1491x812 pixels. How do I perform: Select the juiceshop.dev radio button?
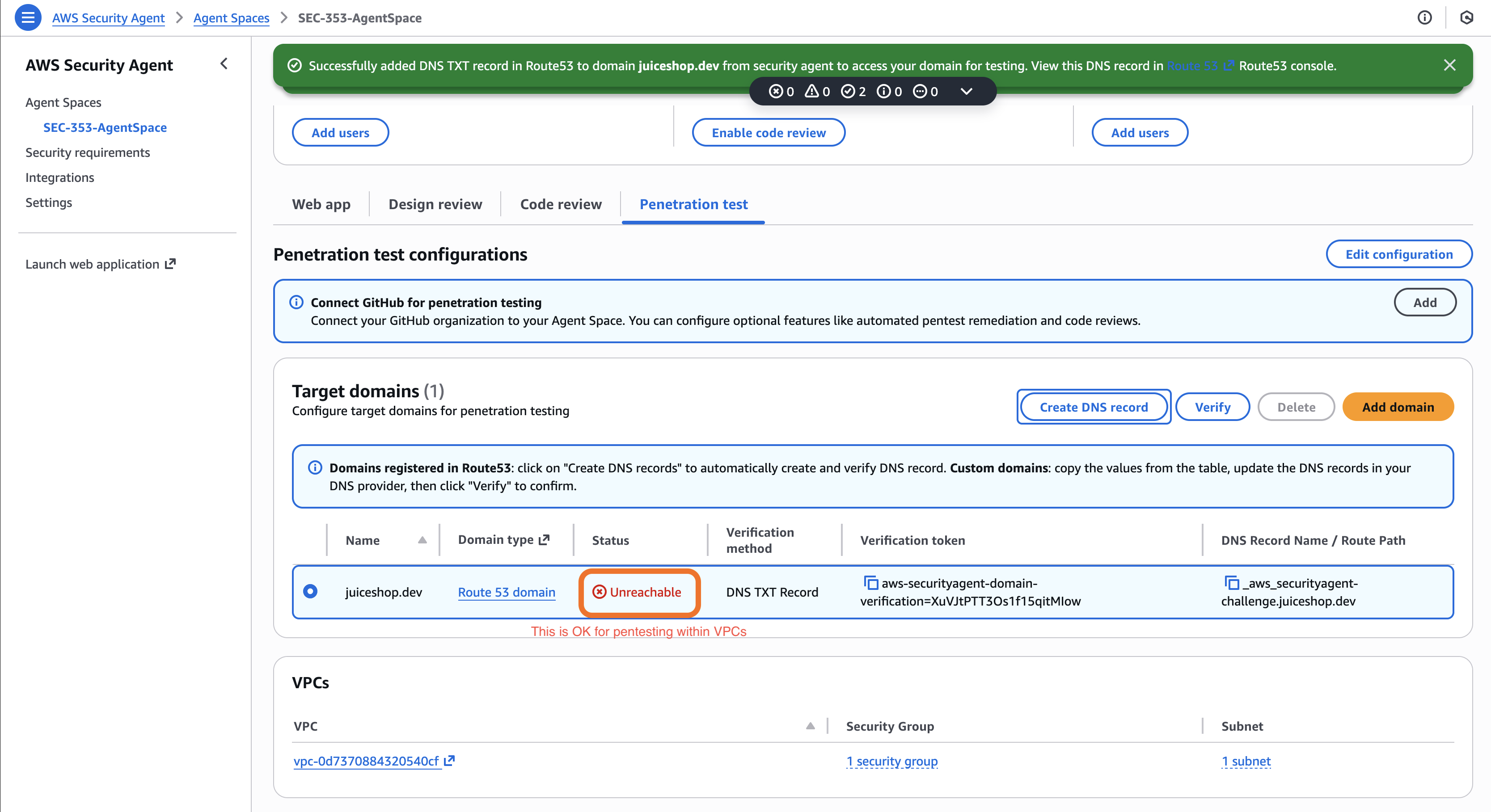[x=310, y=591]
